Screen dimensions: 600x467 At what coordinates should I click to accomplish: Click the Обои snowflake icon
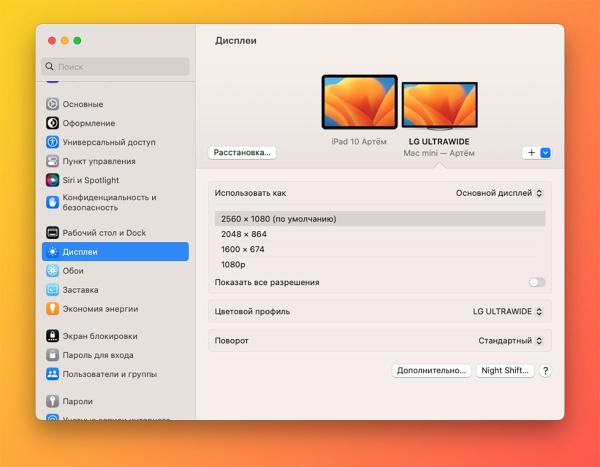click(52, 271)
